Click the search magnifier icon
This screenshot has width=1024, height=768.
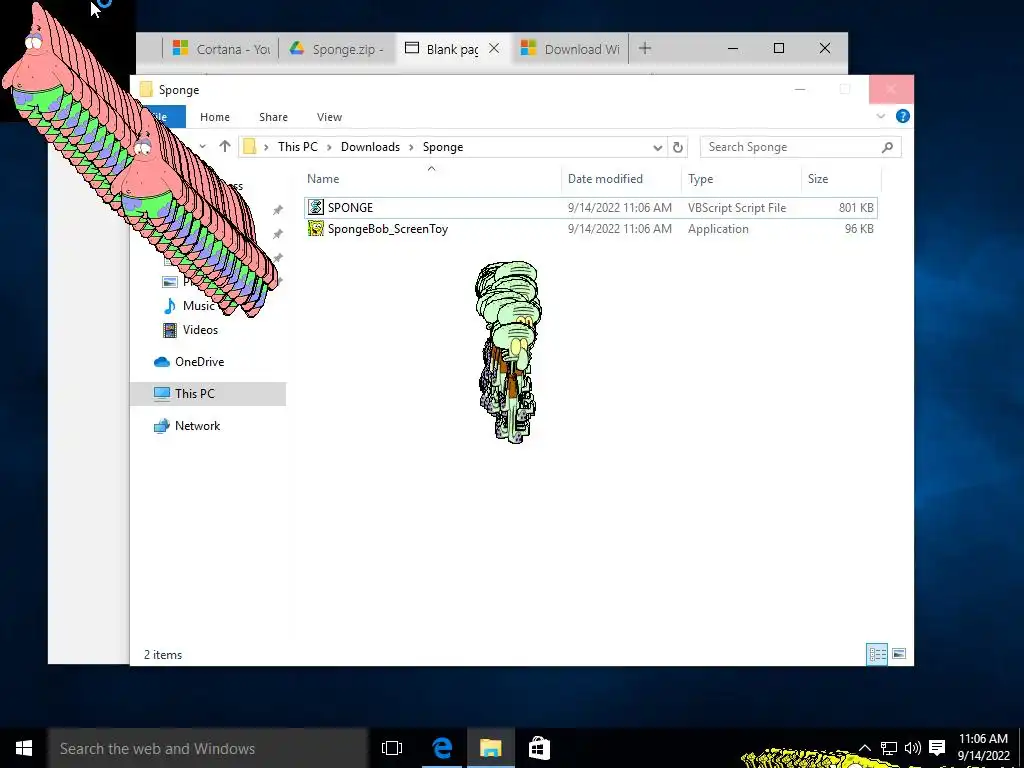pos(887,147)
